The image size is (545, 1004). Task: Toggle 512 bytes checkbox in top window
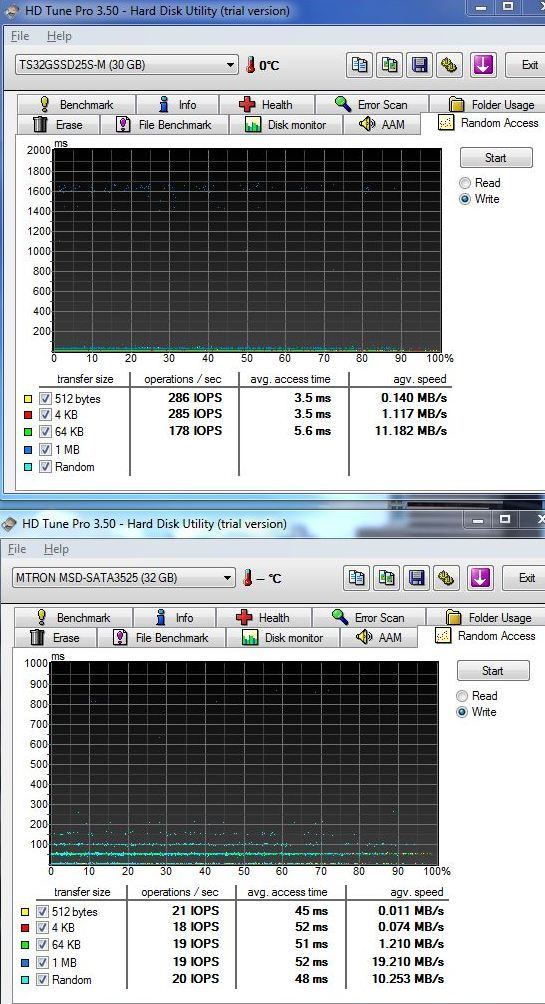[45, 398]
